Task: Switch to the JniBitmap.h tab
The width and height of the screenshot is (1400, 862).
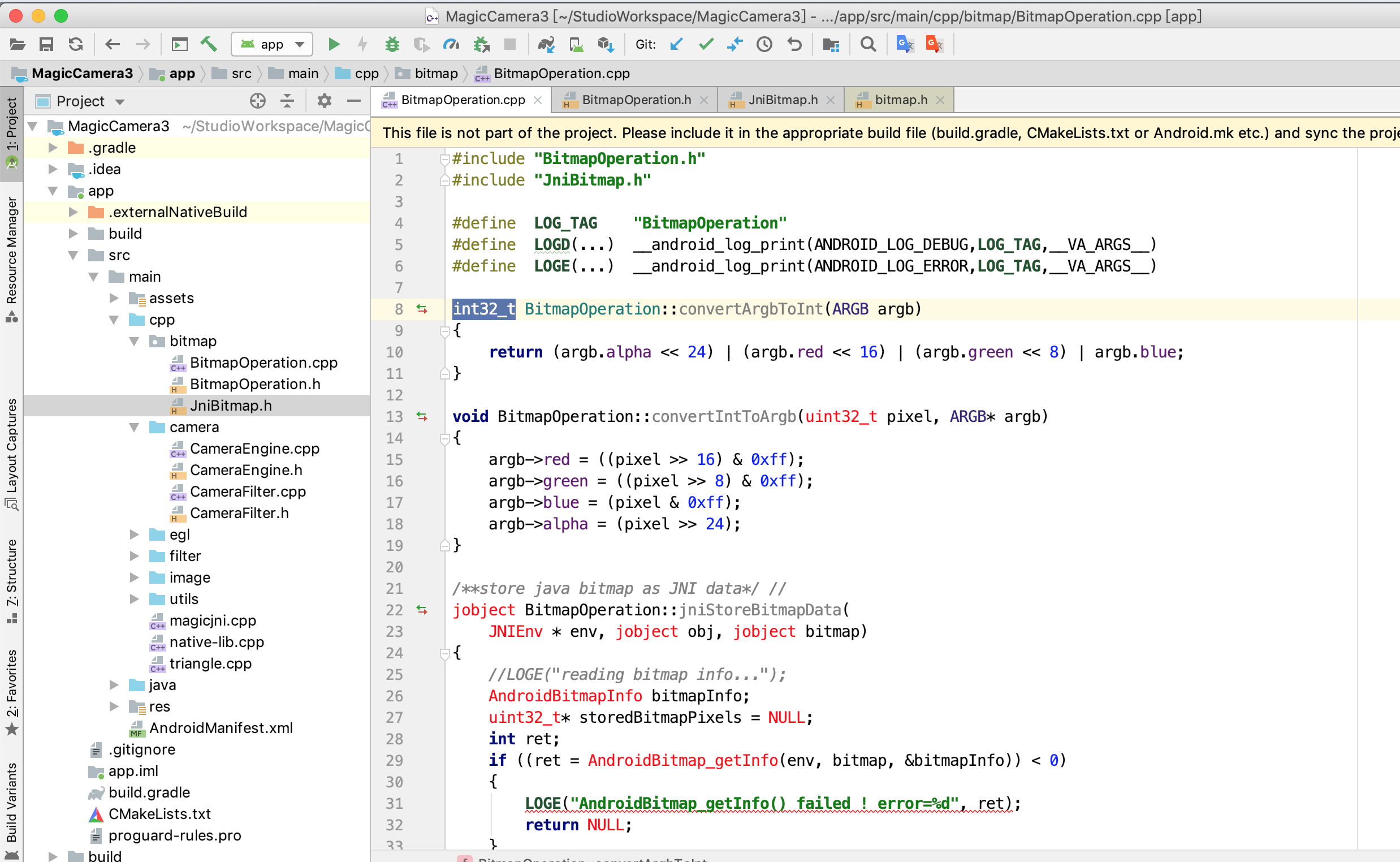Action: (x=783, y=100)
